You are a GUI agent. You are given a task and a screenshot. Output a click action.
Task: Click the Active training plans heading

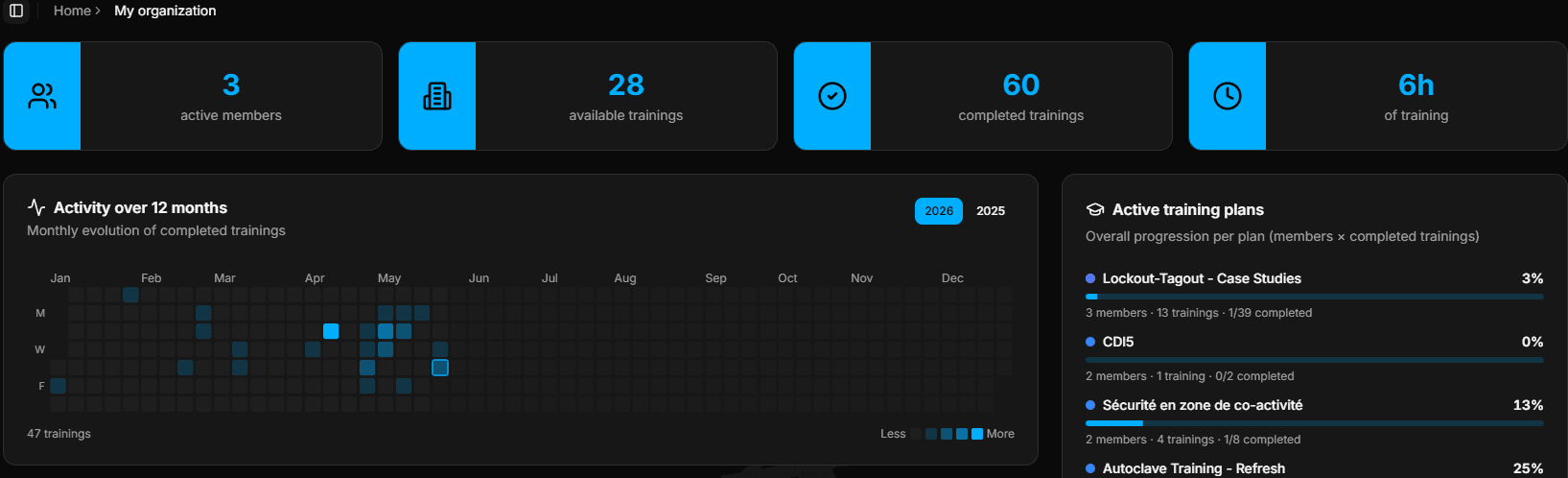[1188, 209]
